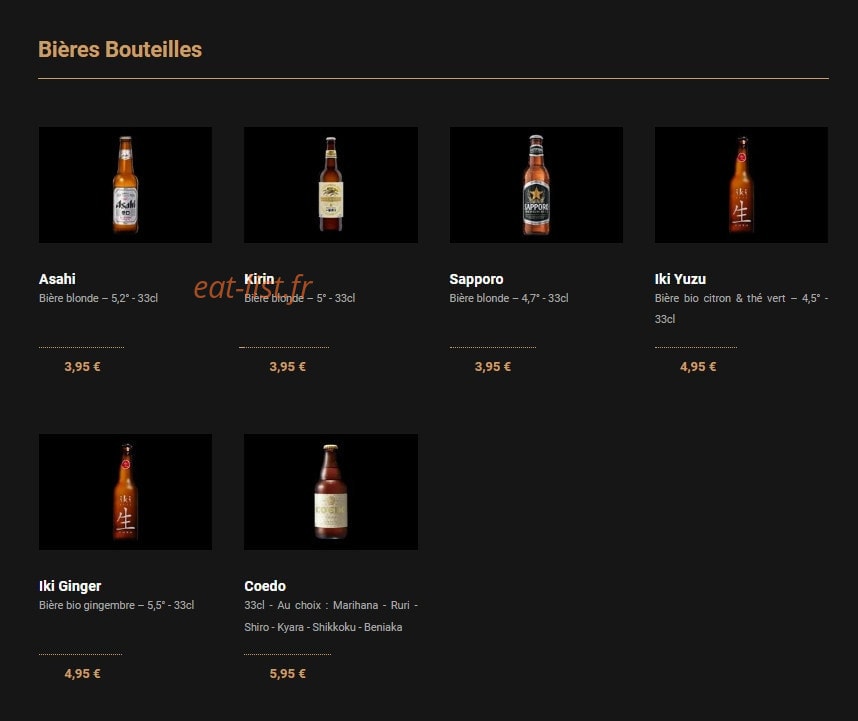Click the 4,95 € price under Iki Yuzu
The width and height of the screenshot is (858, 721).
tap(698, 367)
